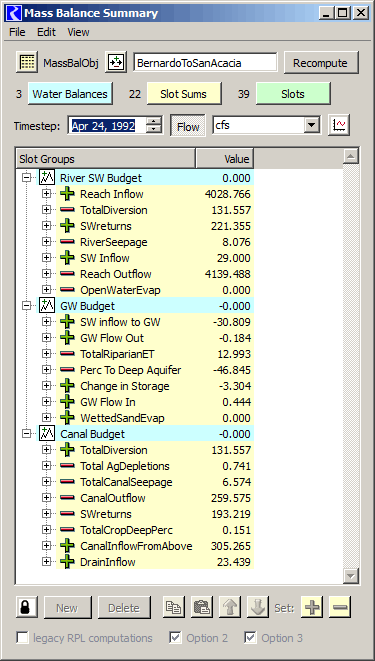This screenshot has width=375, height=661.
Task: Set sign to minus with Set button
Action: pyautogui.click(x=340, y=607)
